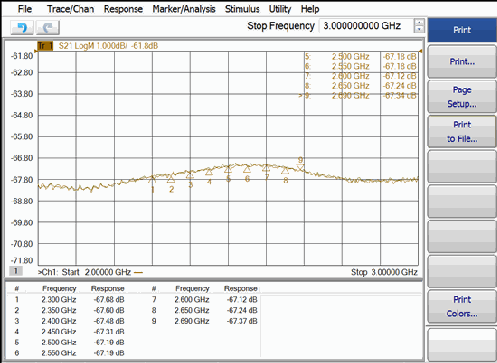Screen dimensions: 497x363
Task: Open the Marker/Analysis menu
Action: (x=184, y=9)
